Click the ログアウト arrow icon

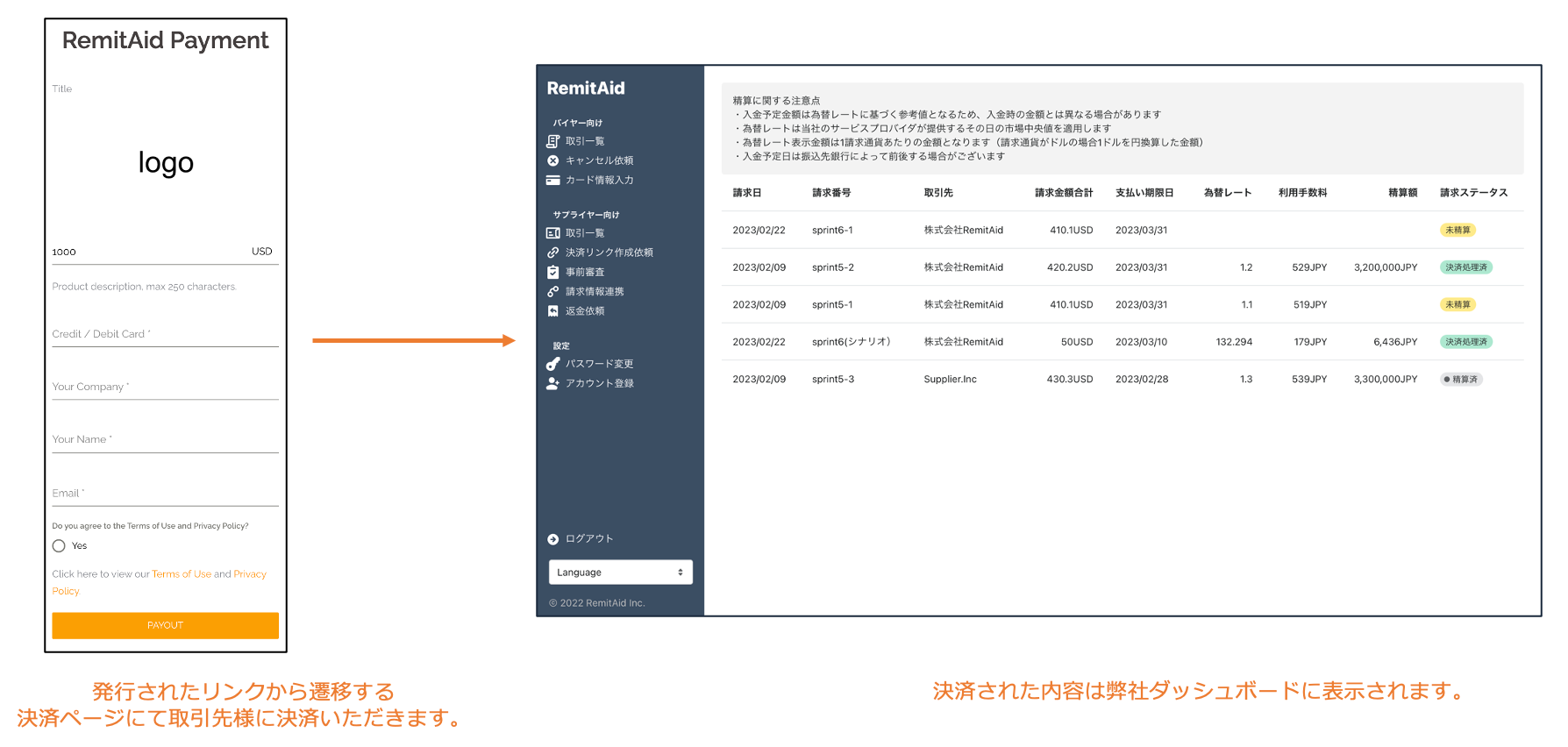552,539
